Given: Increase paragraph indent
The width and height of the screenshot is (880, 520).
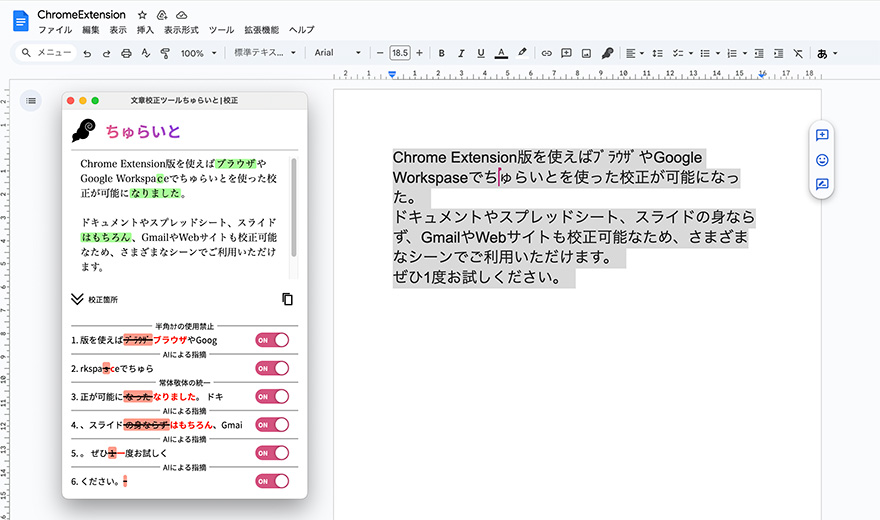Looking at the screenshot, I should click(778, 53).
